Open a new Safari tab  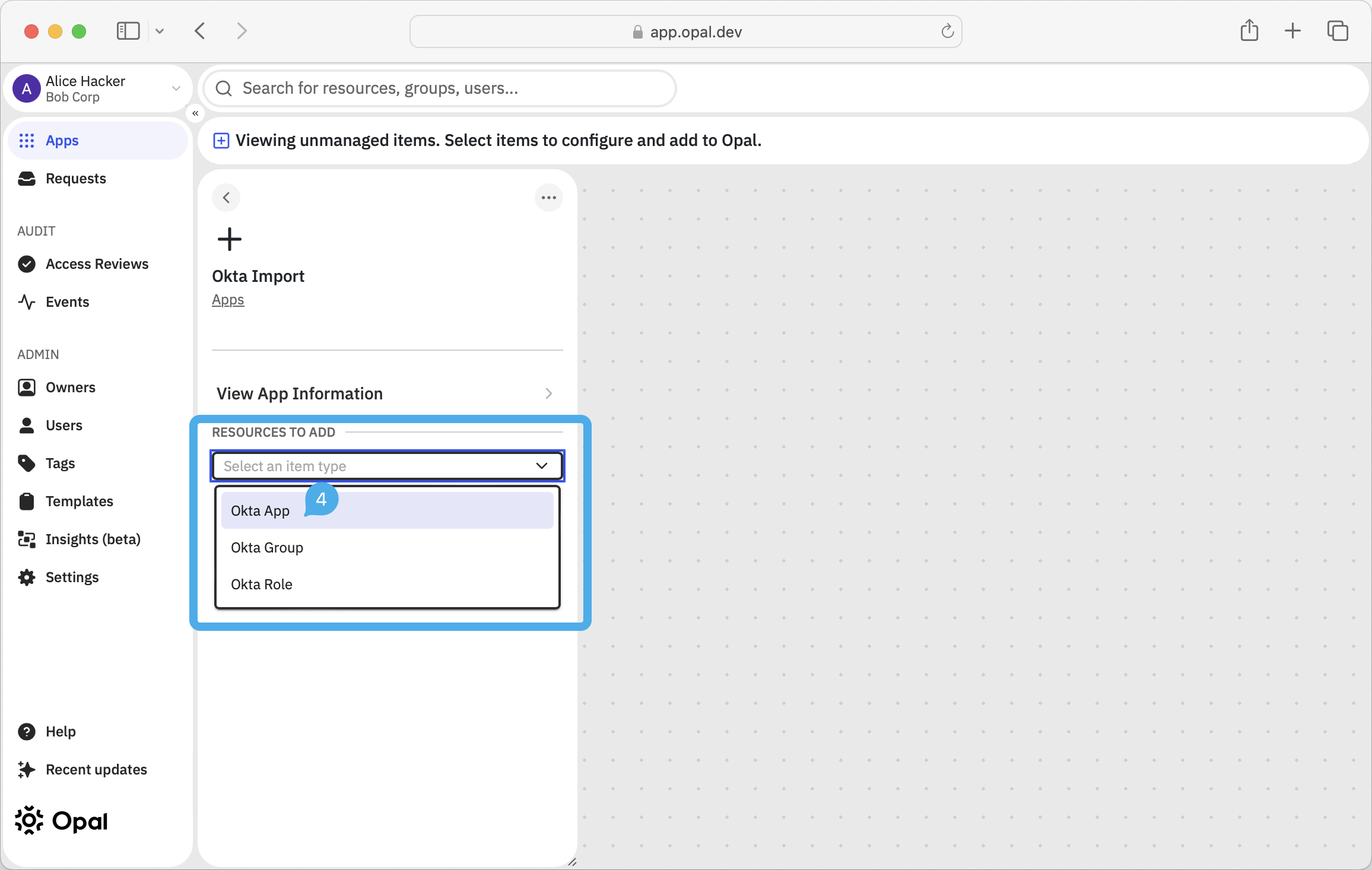(x=1292, y=31)
